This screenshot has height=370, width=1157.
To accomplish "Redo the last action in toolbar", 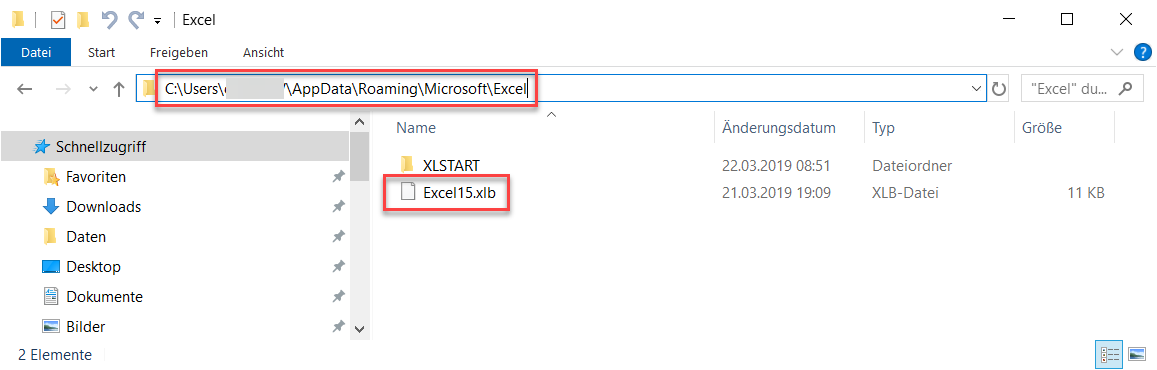I will [136, 20].
